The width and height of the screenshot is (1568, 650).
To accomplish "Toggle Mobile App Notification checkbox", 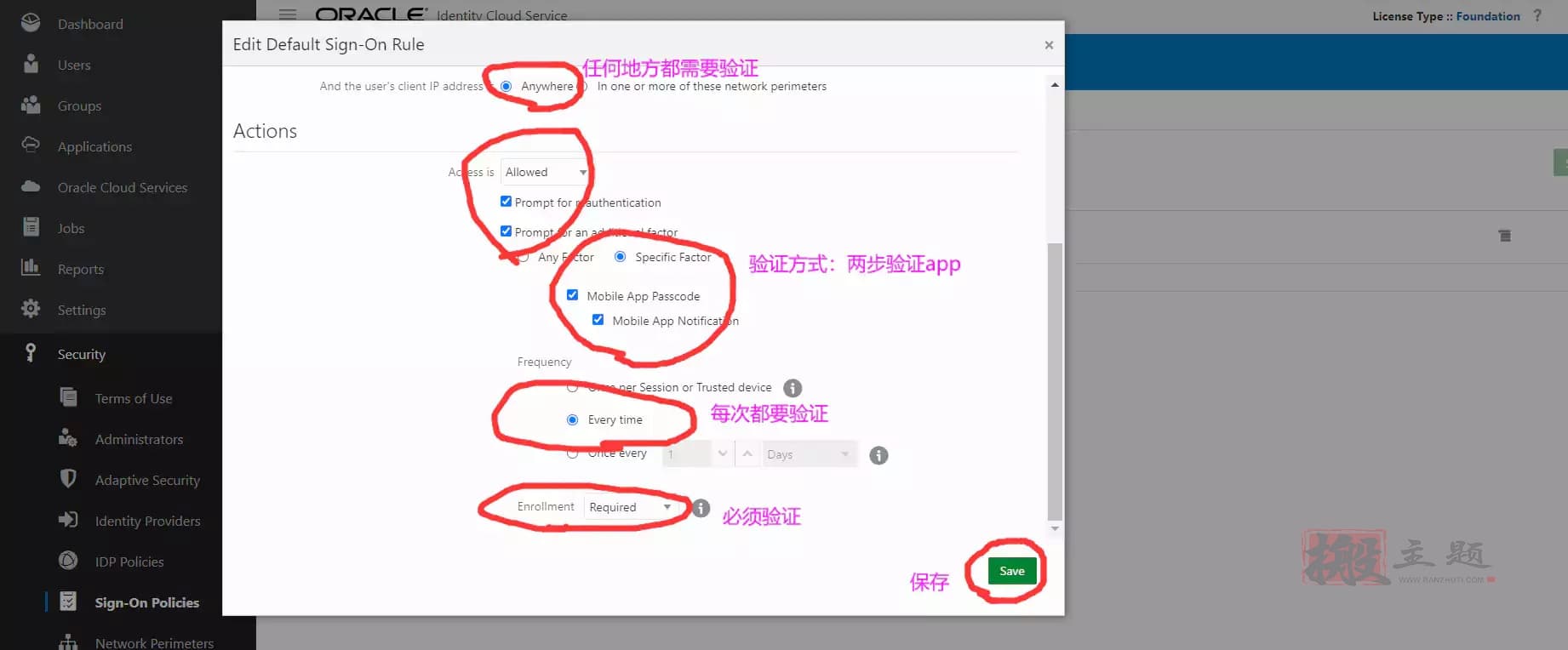I will (x=598, y=320).
